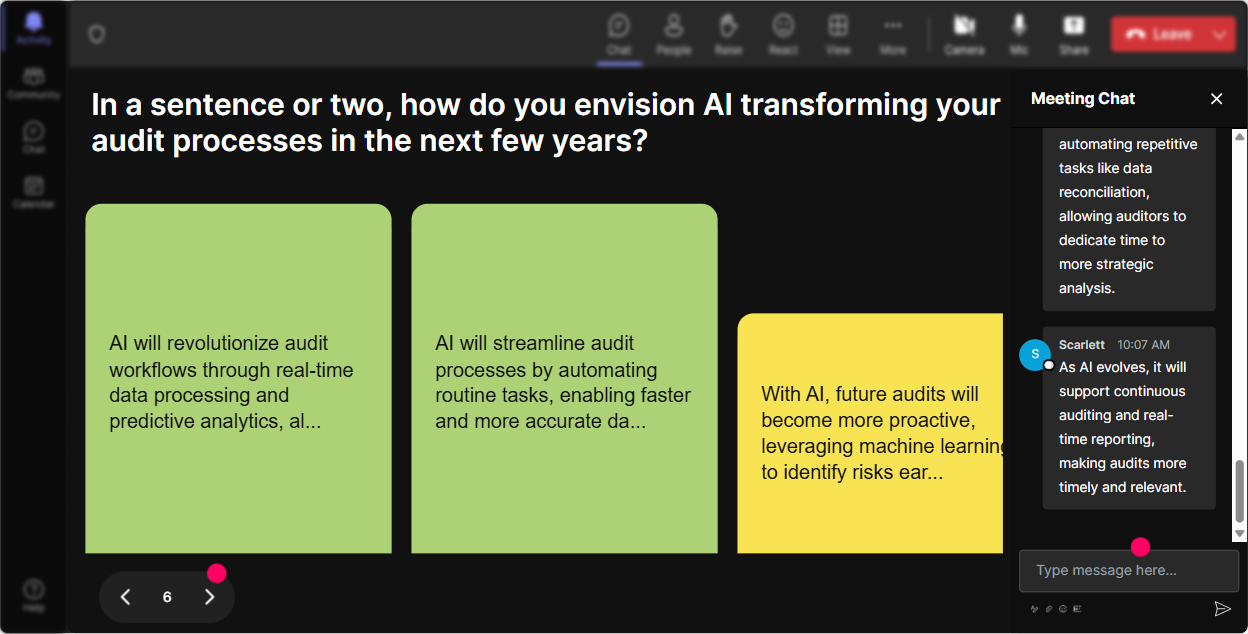The height and width of the screenshot is (634, 1248).
Task: Open the 'AI will revolutionize audit' response card
Action: tap(238, 379)
